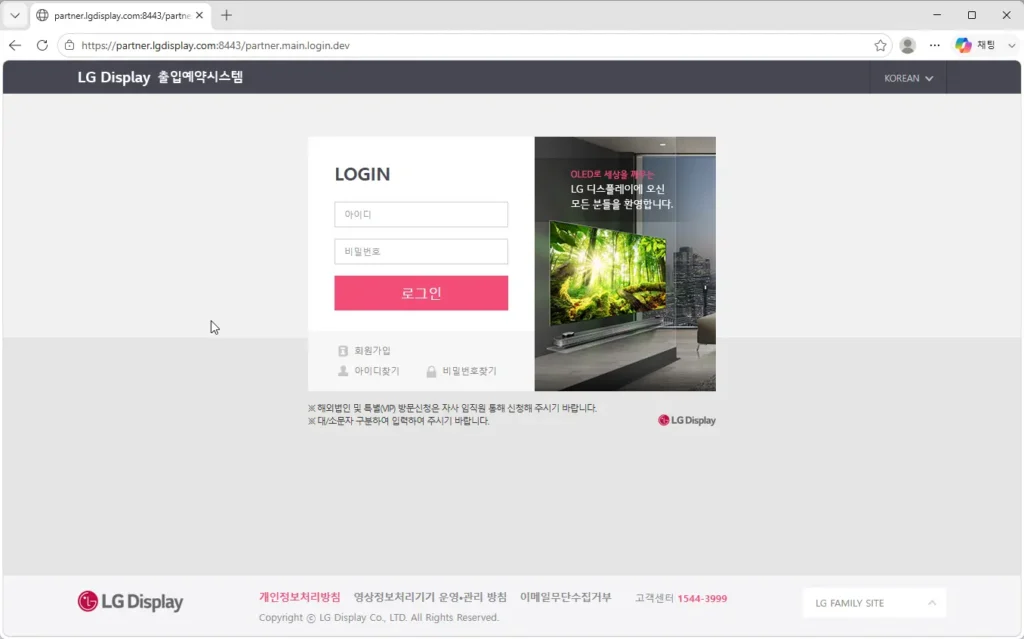The width and height of the screenshot is (1024, 639).
Task: Open the KOREAN language dropdown
Action: click(908, 78)
